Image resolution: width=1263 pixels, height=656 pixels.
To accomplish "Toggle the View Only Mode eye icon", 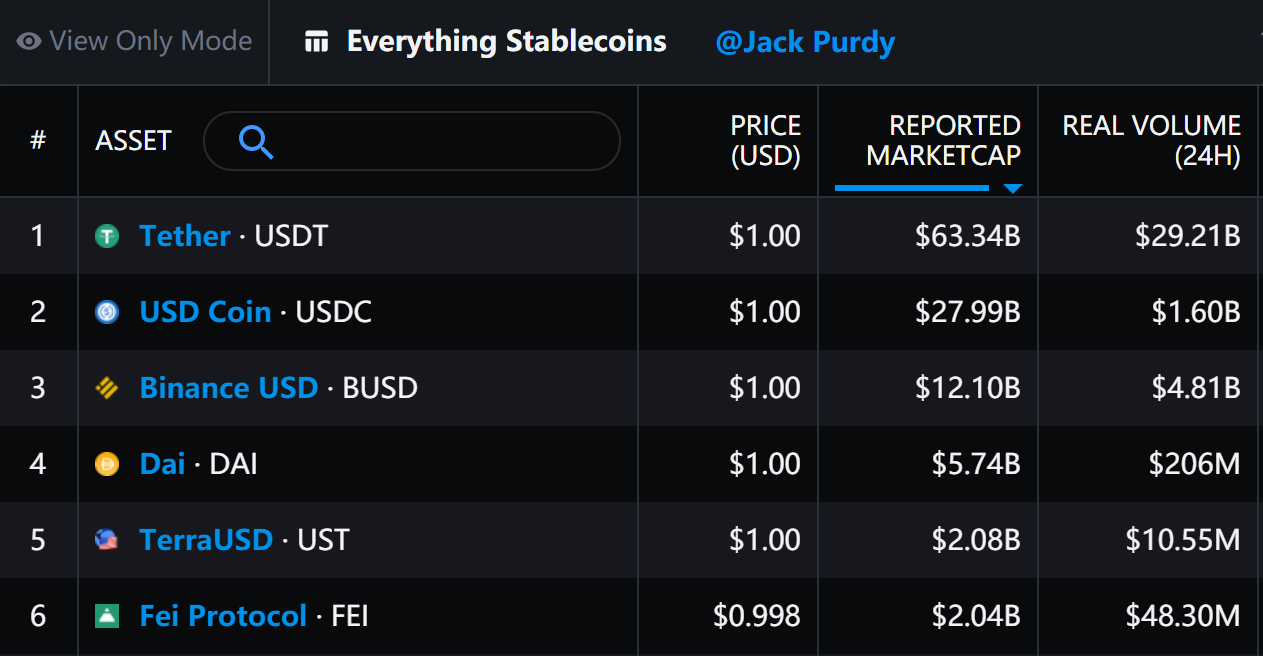I will 29,42.
